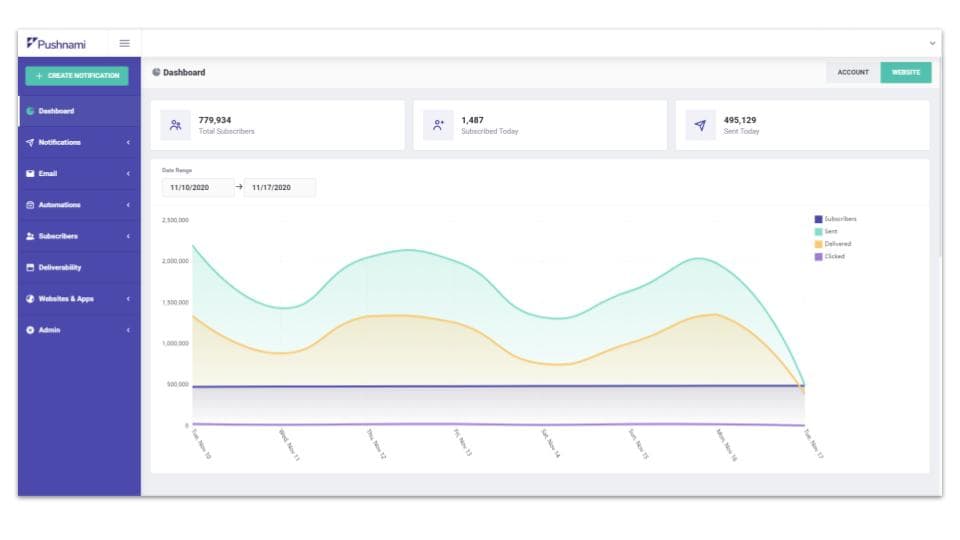The height and width of the screenshot is (540, 960).
Task: Toggle the Sent series in chart legend
Action: 830,231
